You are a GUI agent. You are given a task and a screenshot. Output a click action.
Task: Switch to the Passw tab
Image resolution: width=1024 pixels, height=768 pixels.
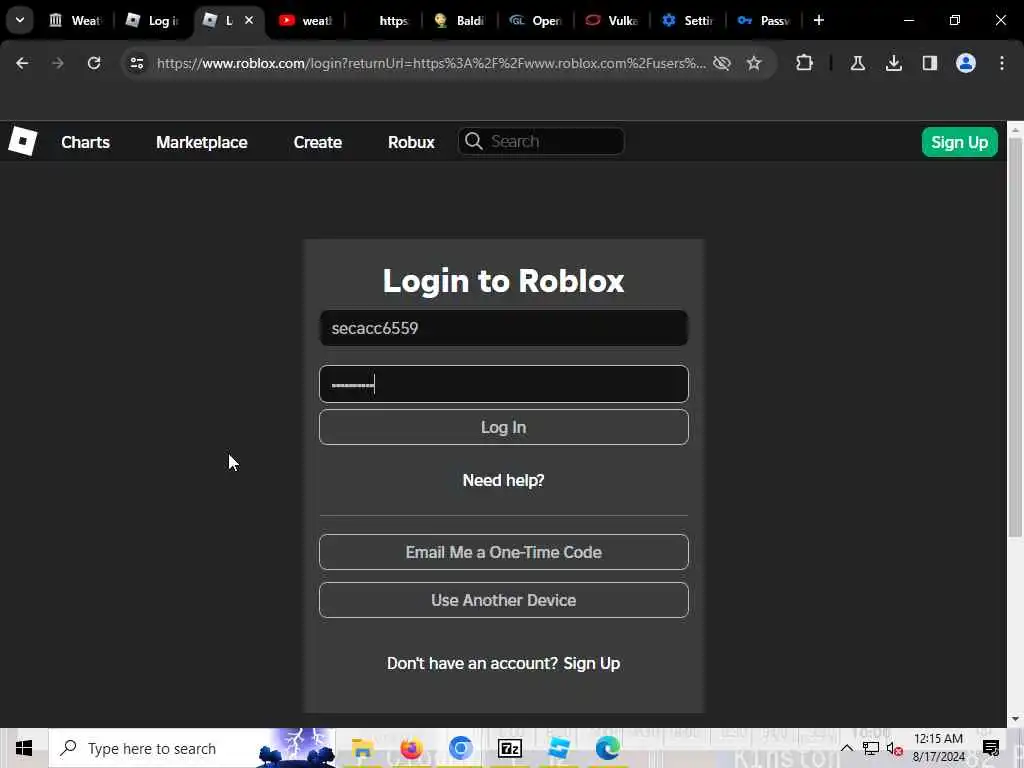pyautogui.click(x=764, y=21)
